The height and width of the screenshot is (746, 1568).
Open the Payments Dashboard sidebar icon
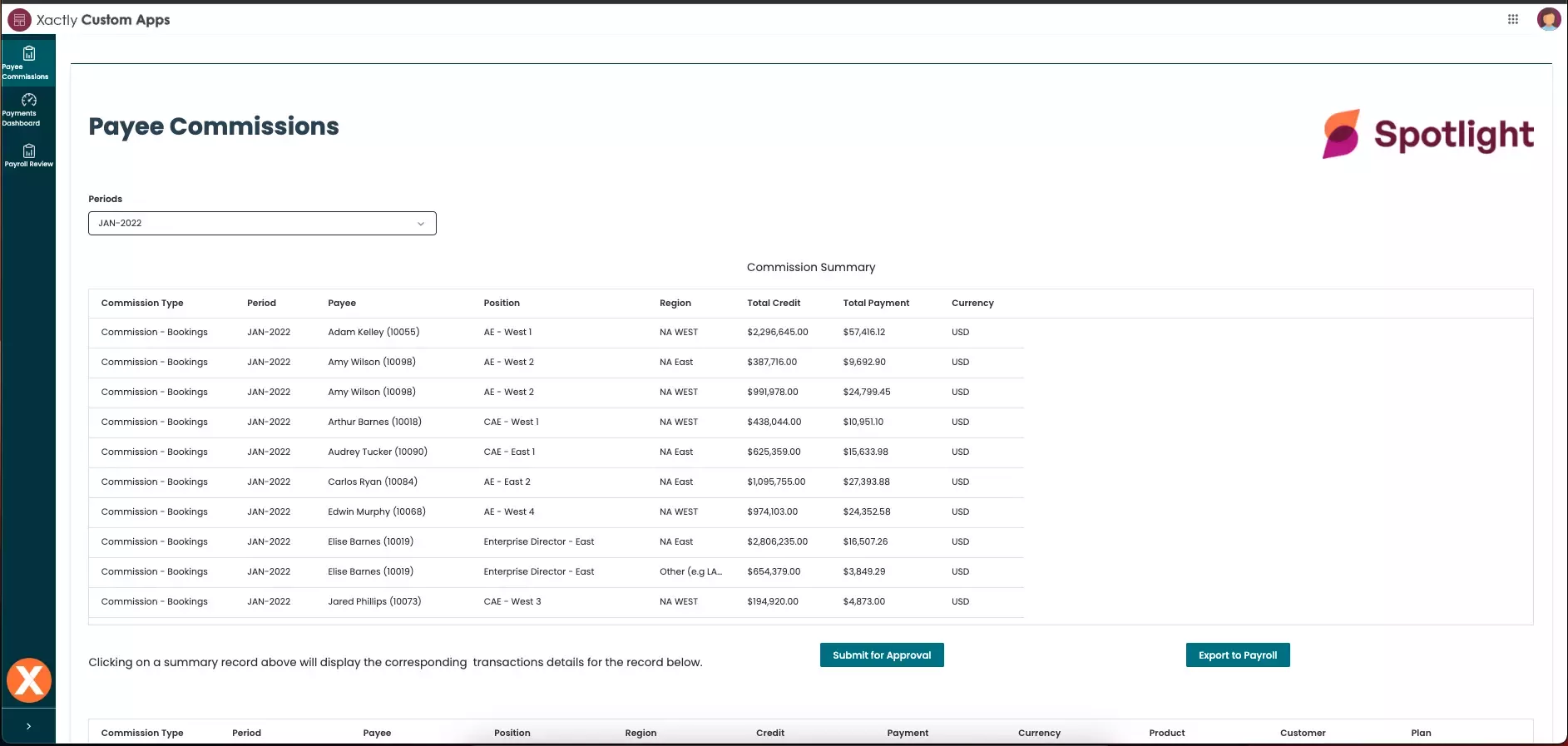tap(28, 109)
